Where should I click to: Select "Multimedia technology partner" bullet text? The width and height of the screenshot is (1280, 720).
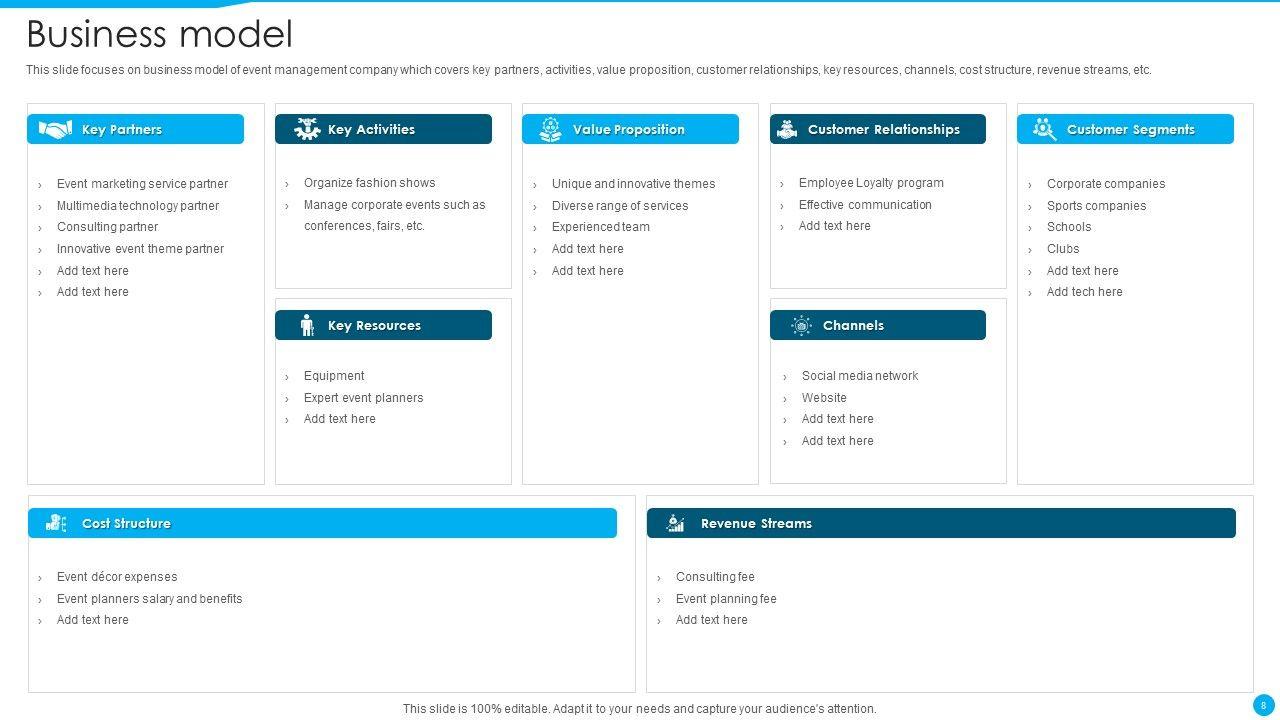coord(138,206)
